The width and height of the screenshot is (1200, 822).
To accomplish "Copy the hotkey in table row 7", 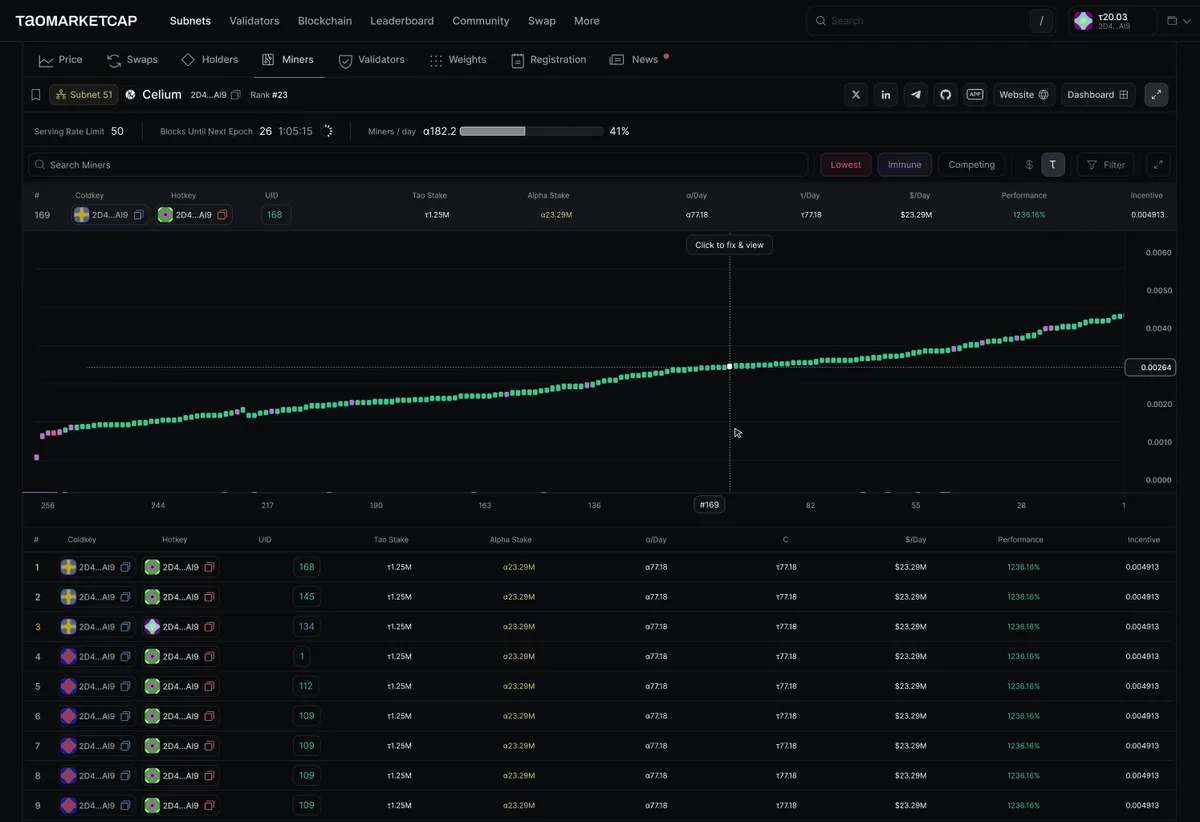I will (x=210, y=746).
